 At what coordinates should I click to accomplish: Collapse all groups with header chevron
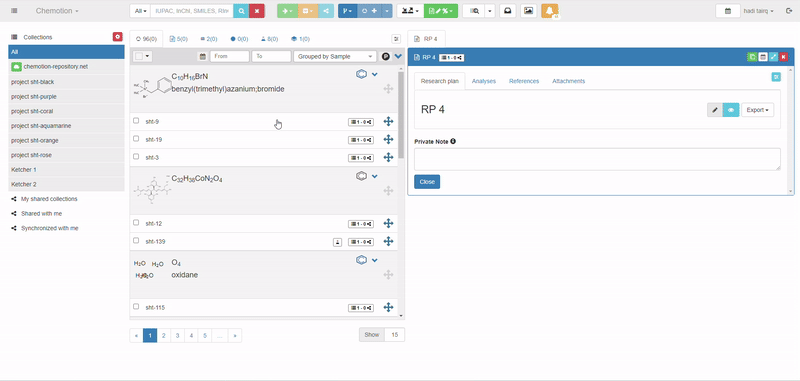398,56
